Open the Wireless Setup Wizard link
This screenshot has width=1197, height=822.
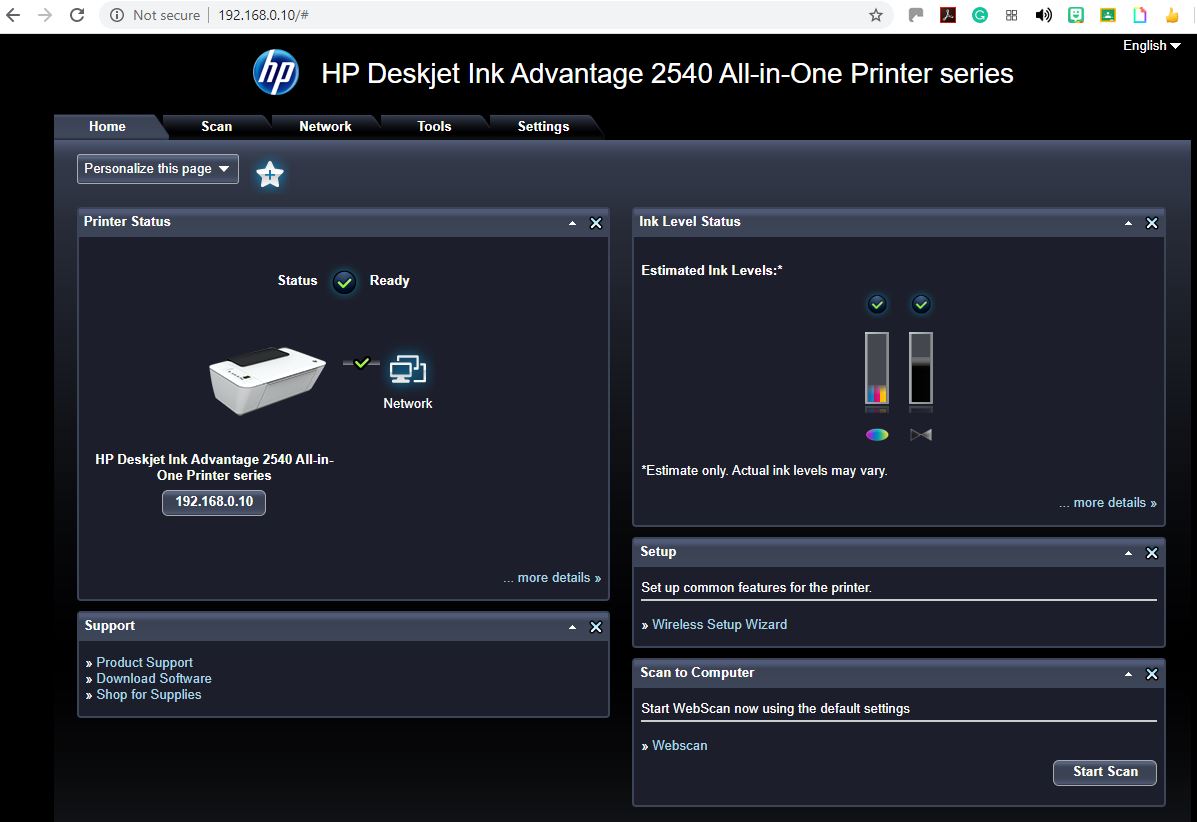[x=719, y=624]
